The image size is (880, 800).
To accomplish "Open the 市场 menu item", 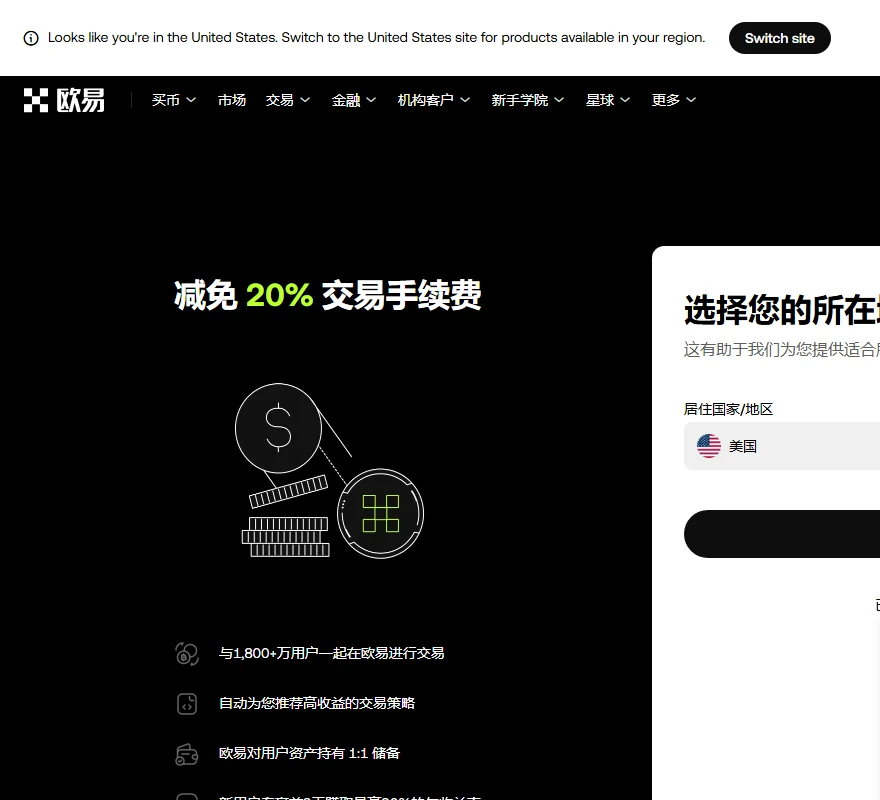I will click(x=232, y=100).
